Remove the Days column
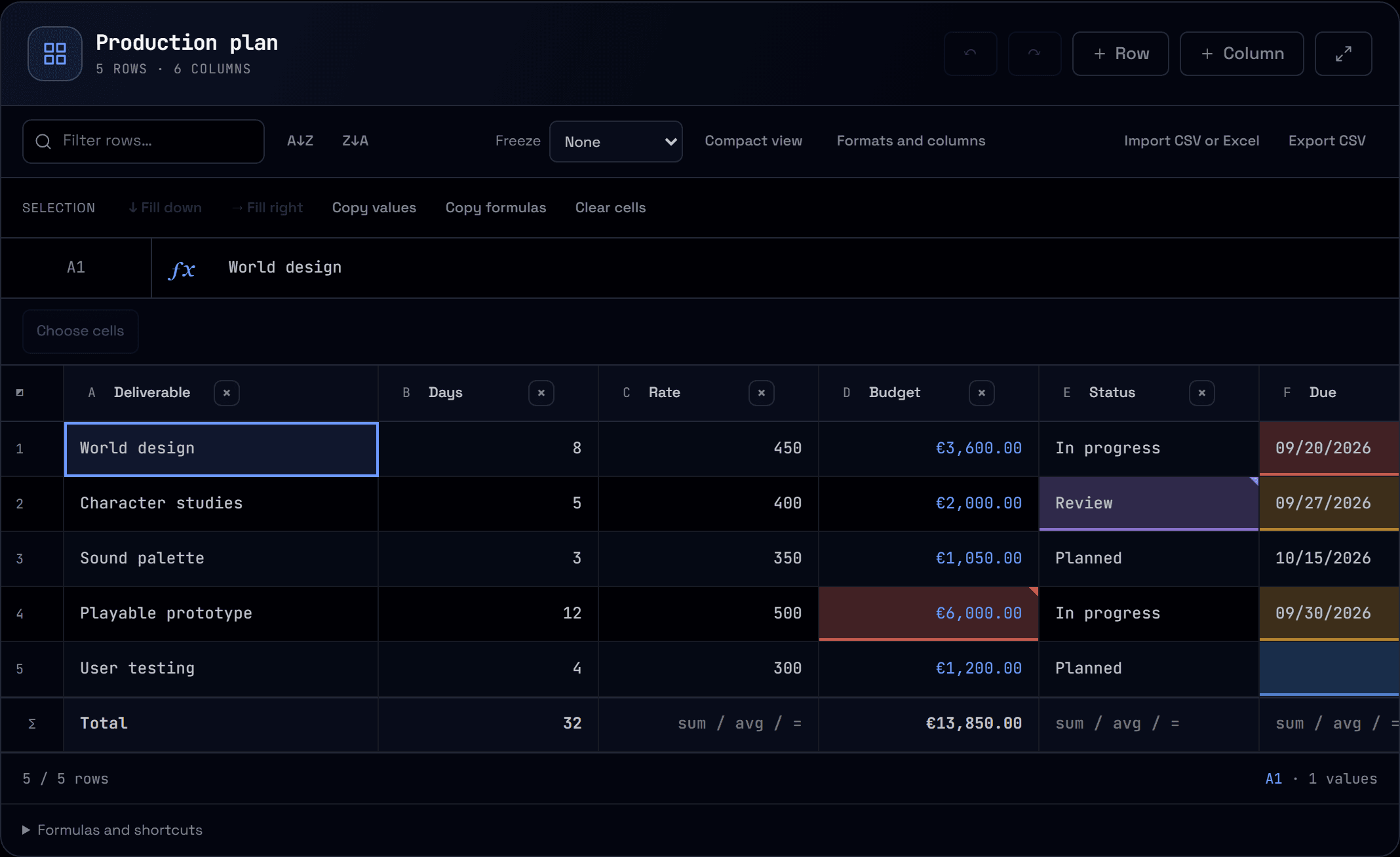Viewport: 1400px width, 857px height. tap(541, 393)
